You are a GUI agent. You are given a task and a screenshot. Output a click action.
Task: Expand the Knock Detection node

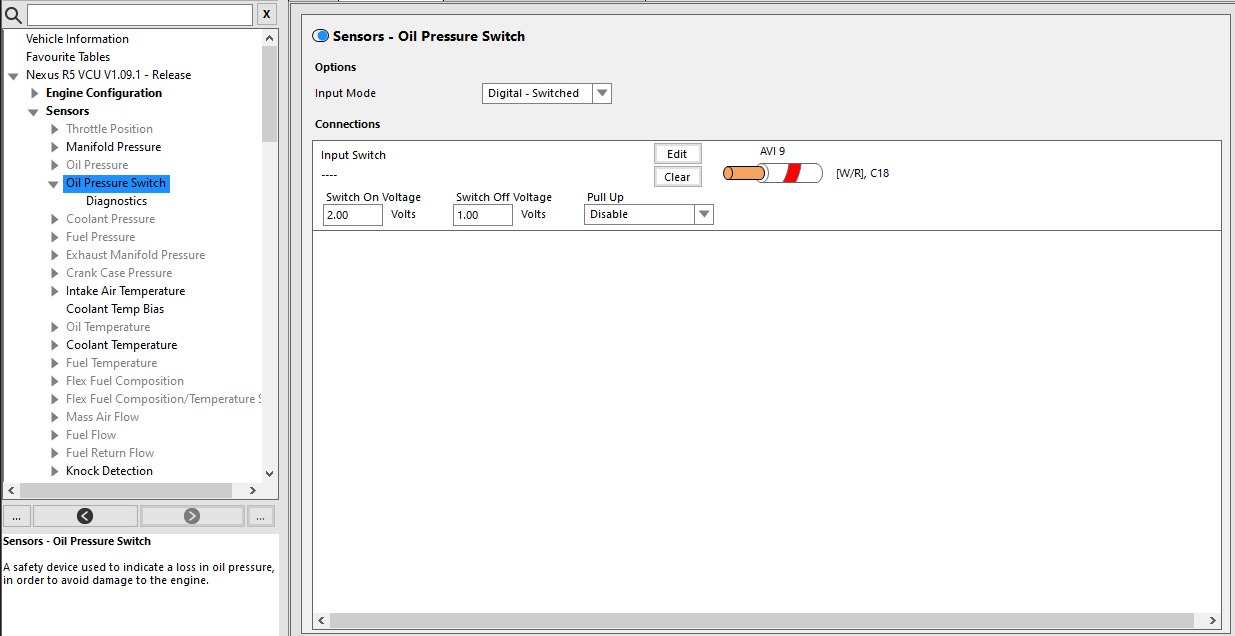(x=55, y=471)
